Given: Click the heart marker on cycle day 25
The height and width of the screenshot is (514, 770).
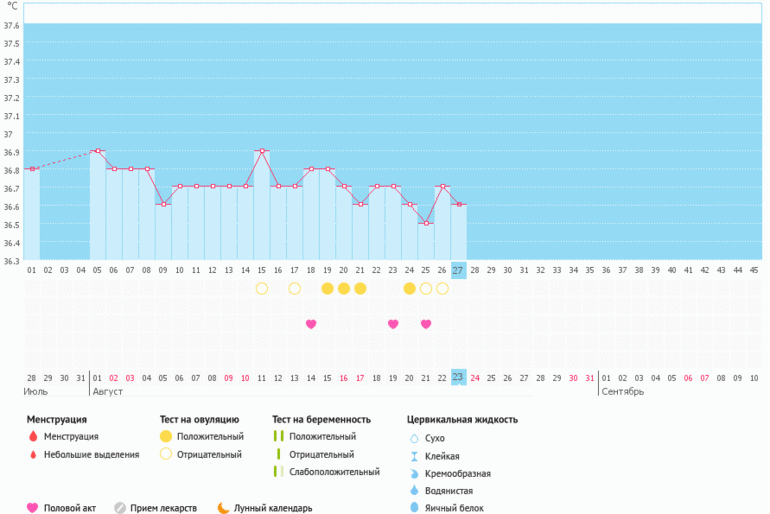Looking at the screenshot, I should tap(426, 324).
